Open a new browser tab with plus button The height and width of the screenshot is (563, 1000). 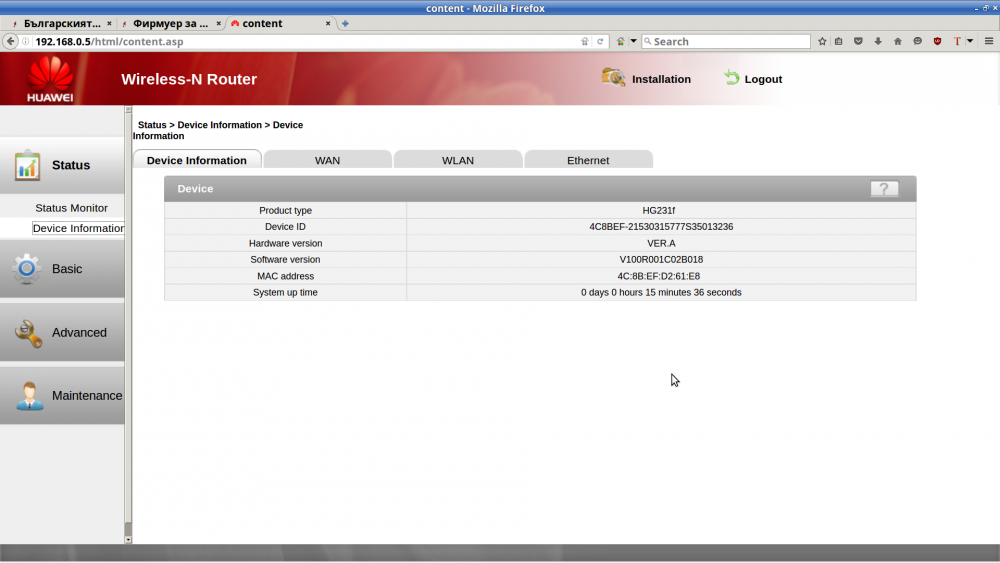345,23
